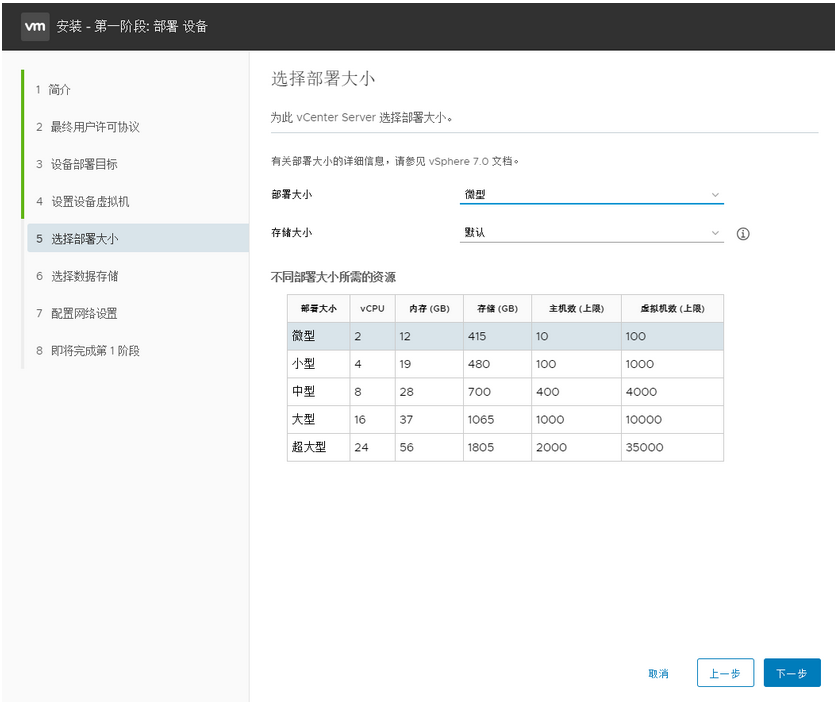Click the VM limit 35000 cell
This screenshot has width=835, height=702.
coord(672,447)
